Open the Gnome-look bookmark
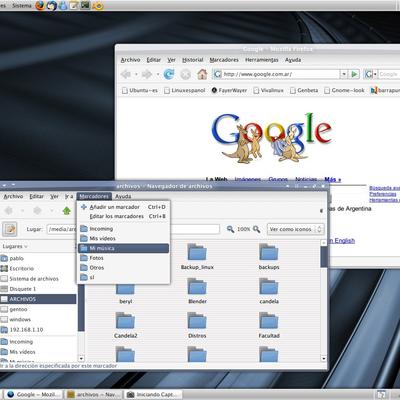 (344, 90)
